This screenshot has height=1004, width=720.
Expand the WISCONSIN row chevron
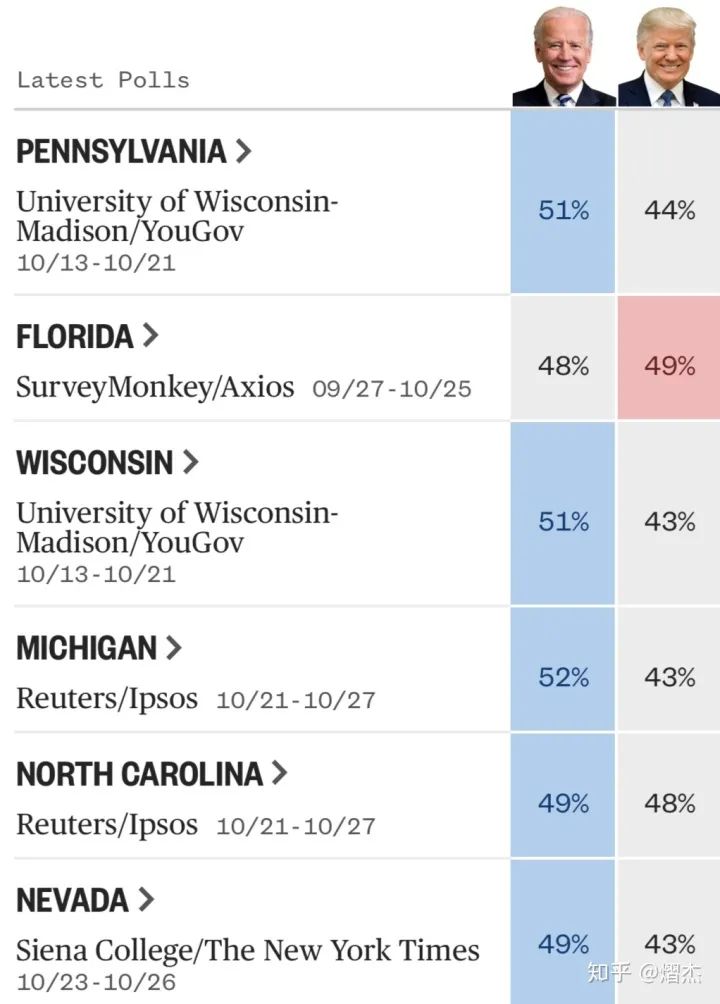190,462
